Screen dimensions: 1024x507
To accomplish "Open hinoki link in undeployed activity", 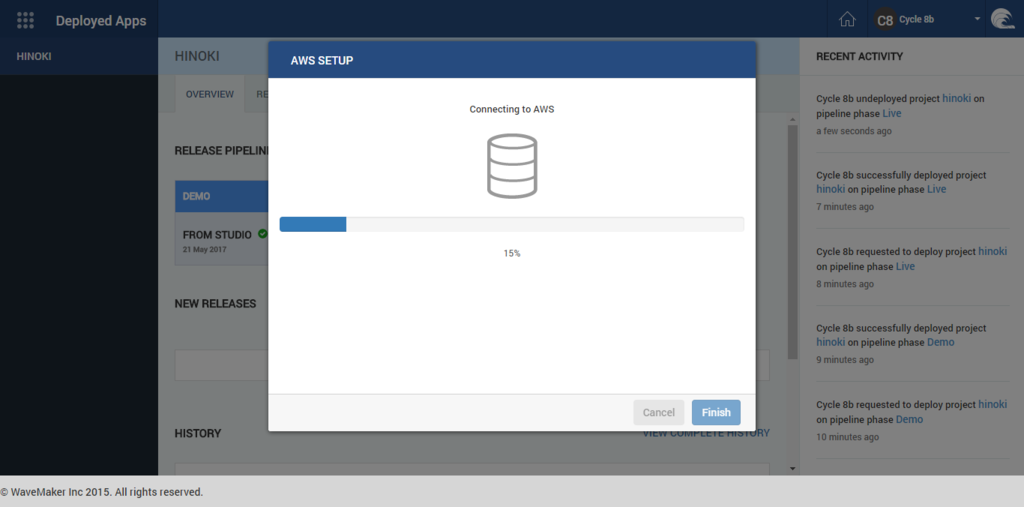I will tap(956, 99).
